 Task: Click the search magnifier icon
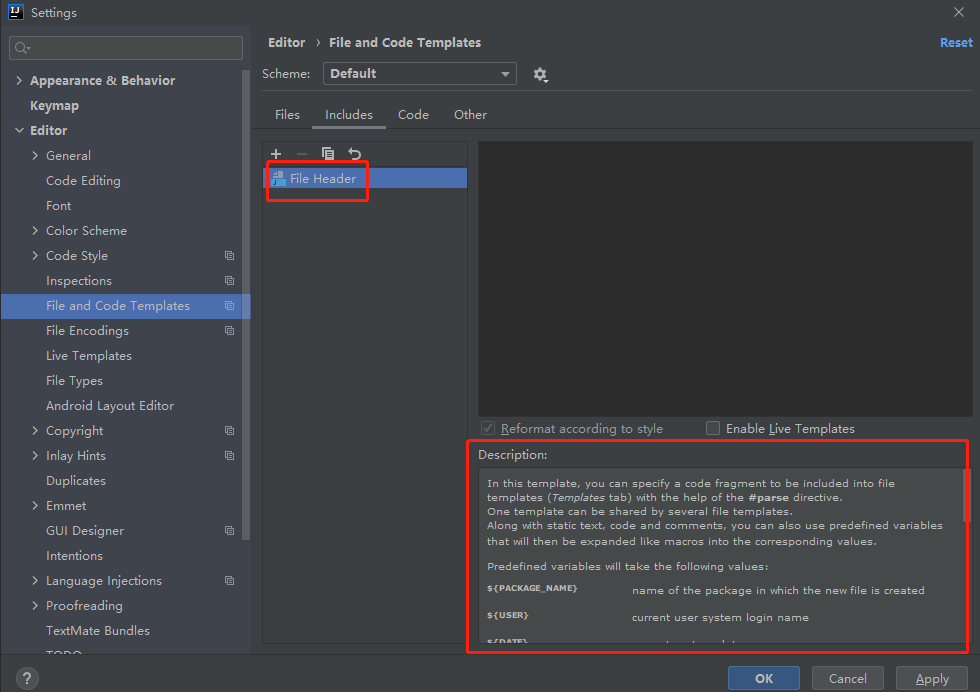pyautogui.click(x=22, y=48)
